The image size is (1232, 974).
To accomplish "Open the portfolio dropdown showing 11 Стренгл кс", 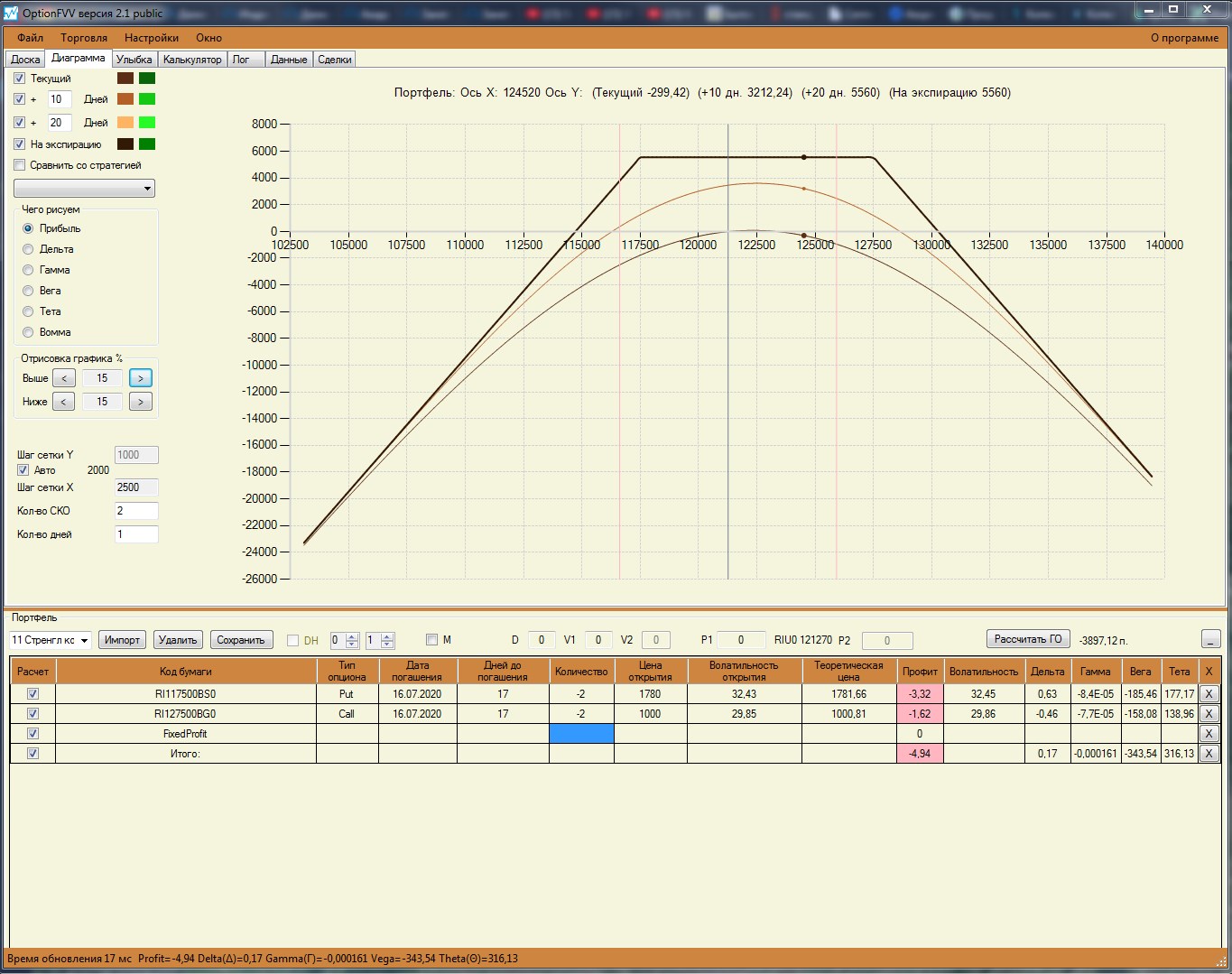I will tap(51, 640).
